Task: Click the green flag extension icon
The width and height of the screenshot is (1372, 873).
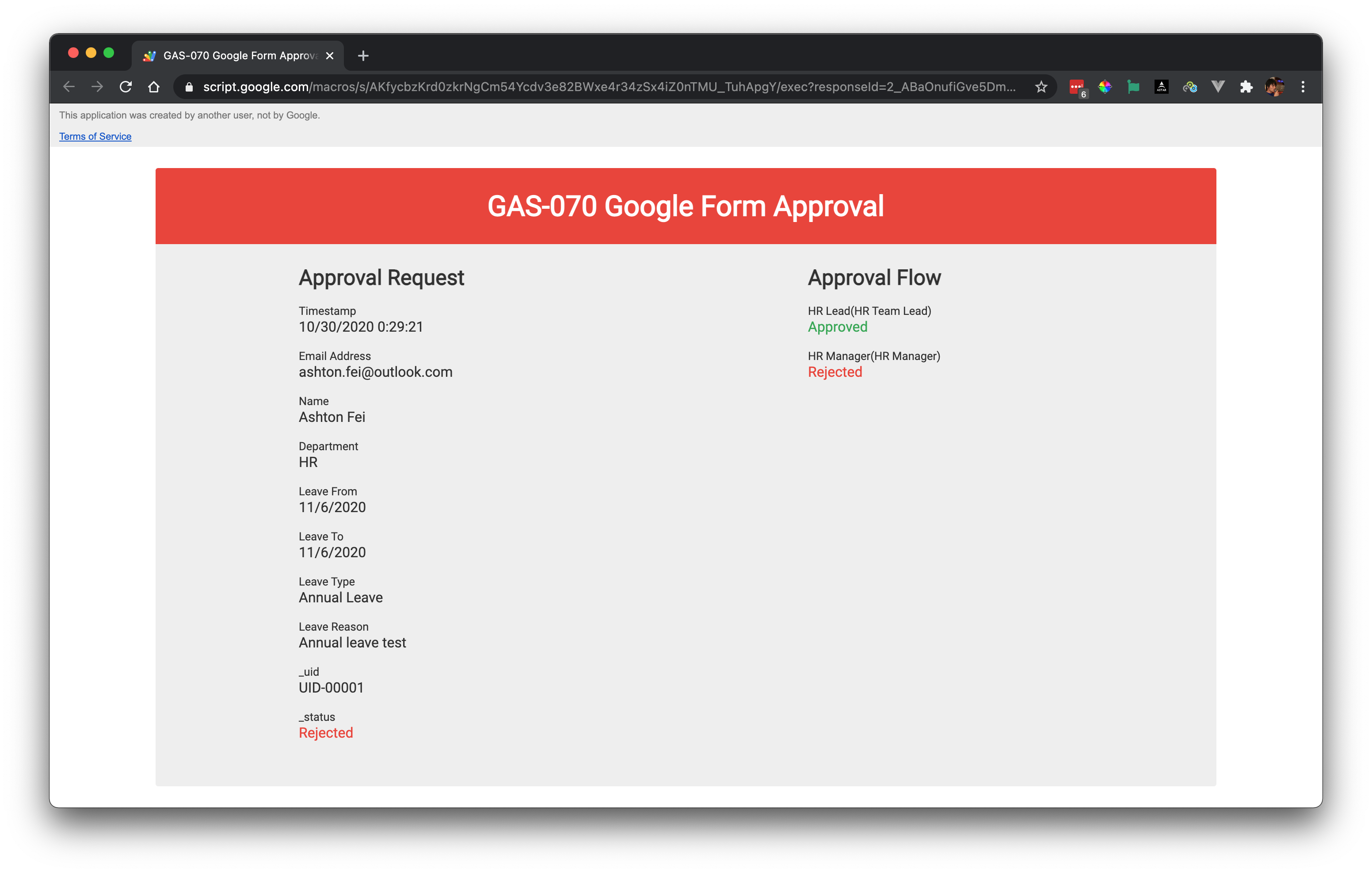Action: tap(1133, 87)
